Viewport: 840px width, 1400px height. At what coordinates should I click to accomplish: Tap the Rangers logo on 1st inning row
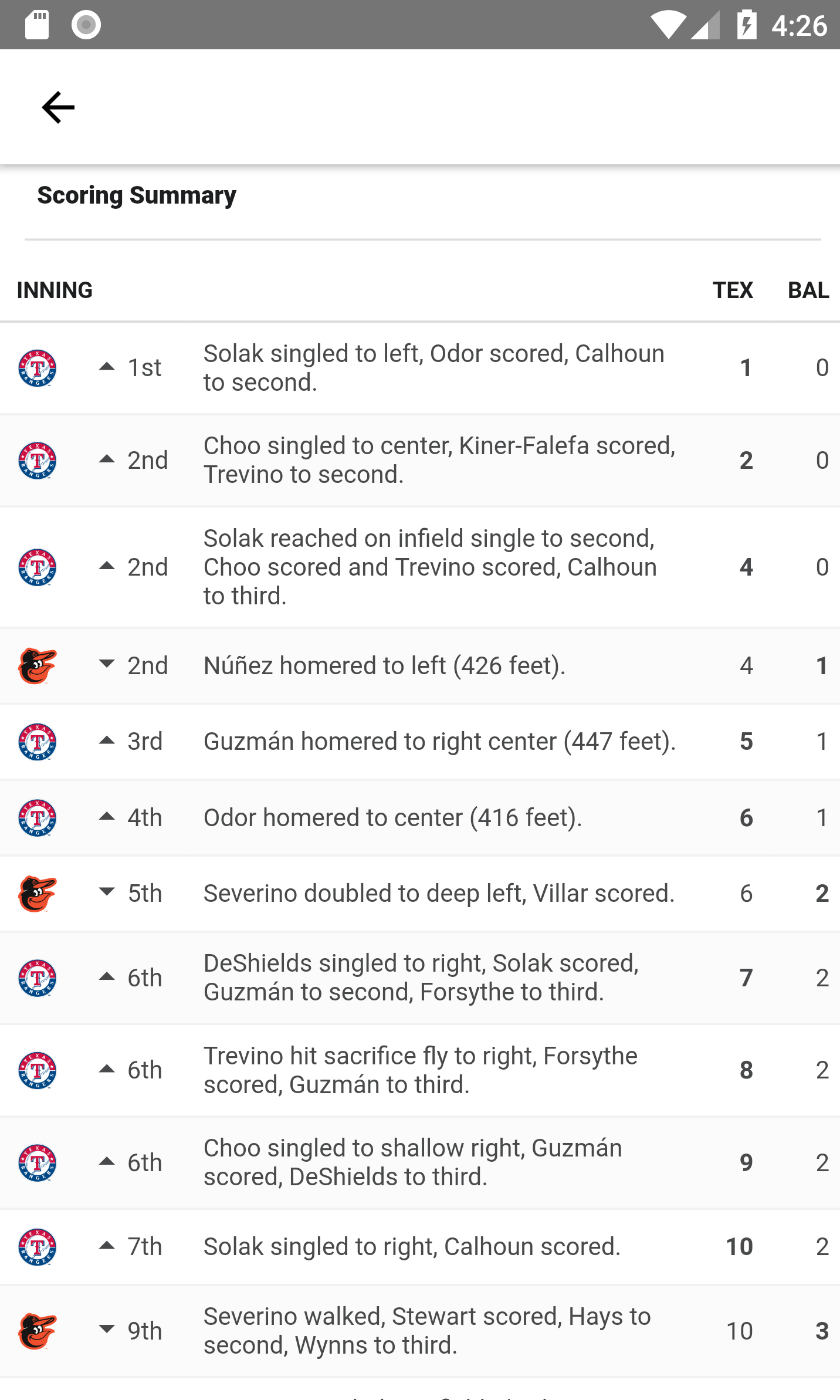click(x=38, y=368)
